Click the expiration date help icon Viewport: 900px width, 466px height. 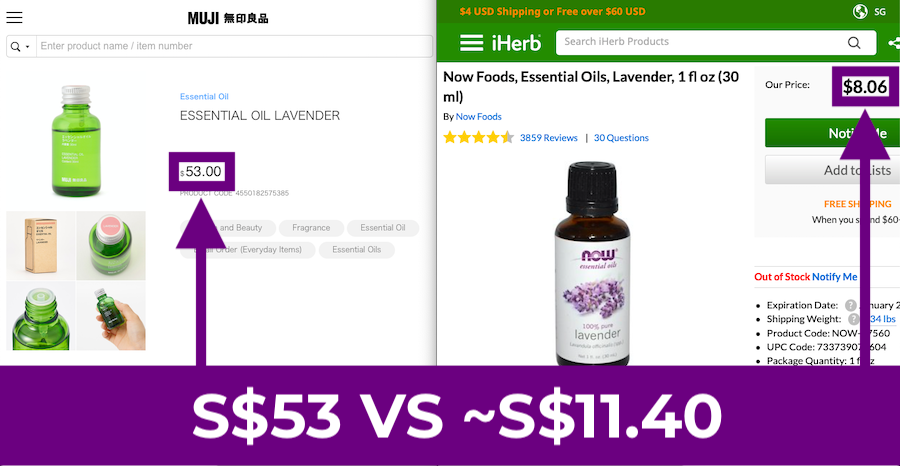click(851, 305)
